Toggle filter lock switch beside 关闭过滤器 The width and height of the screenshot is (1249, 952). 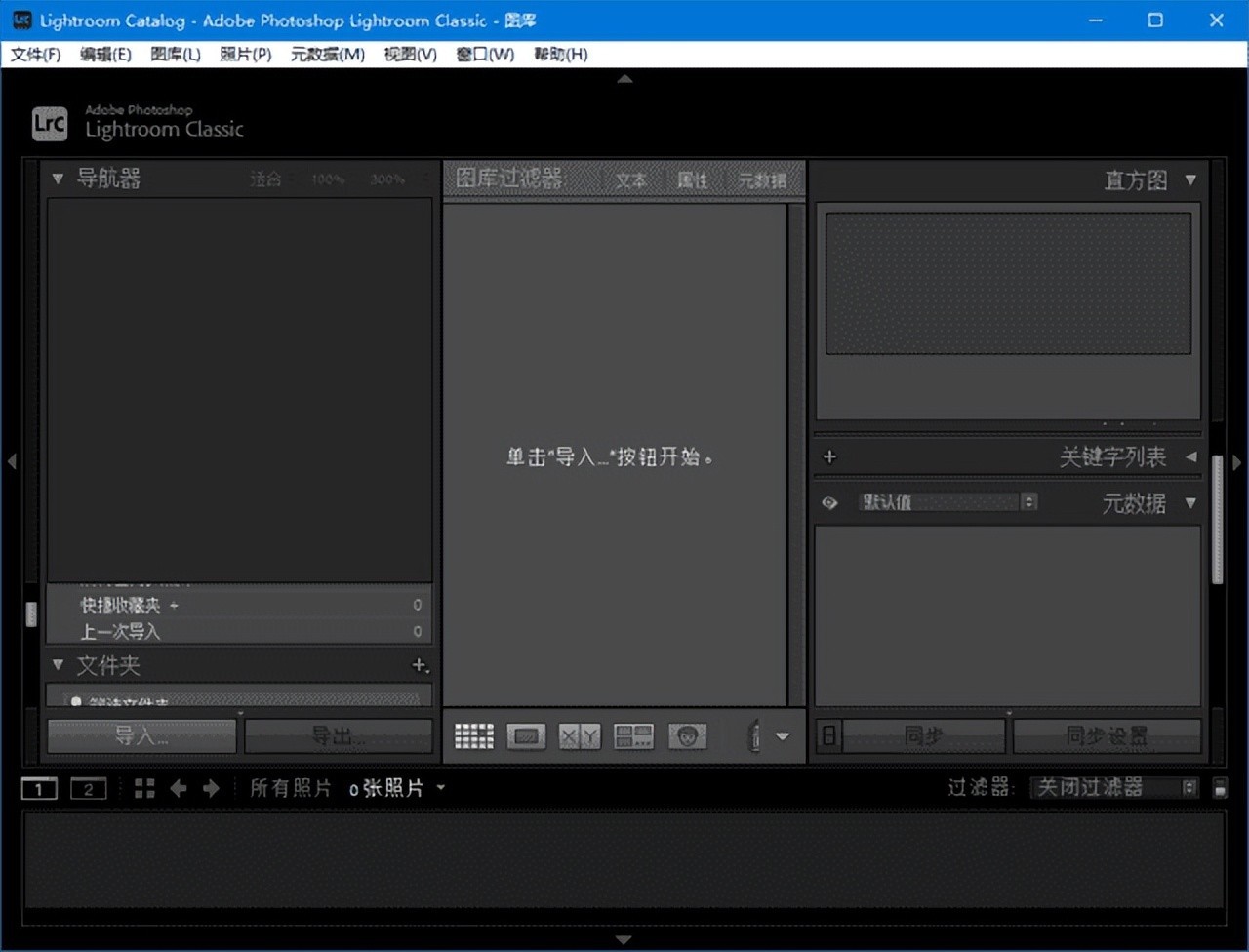tap(1220, 788)
